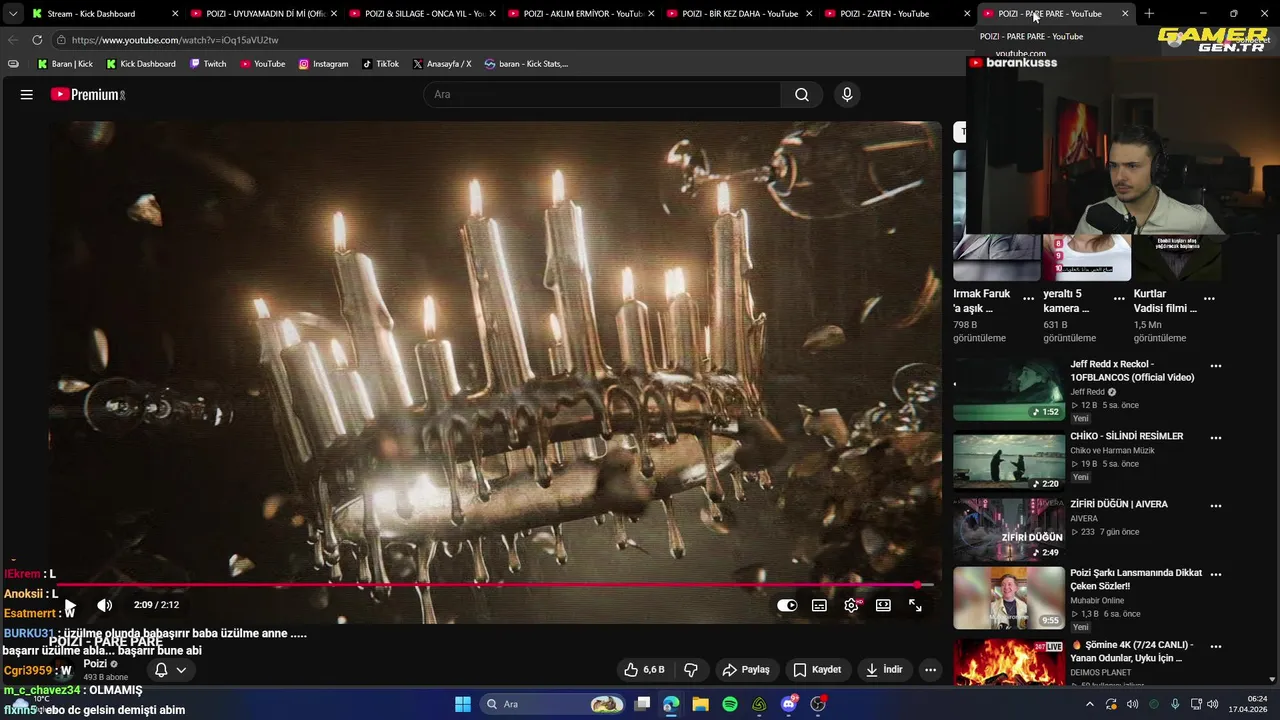Viewport: 1280px width, 720px height.
Task: Mute the video with the speaker icon
Action: click(104, 605)
